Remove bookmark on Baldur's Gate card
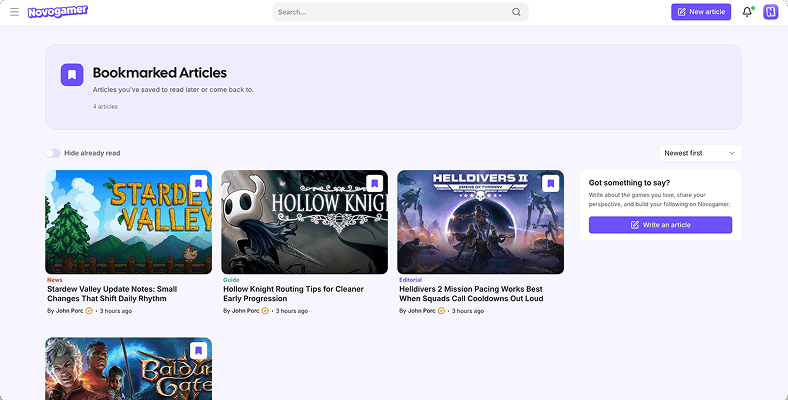 click(x=199, y=350)
